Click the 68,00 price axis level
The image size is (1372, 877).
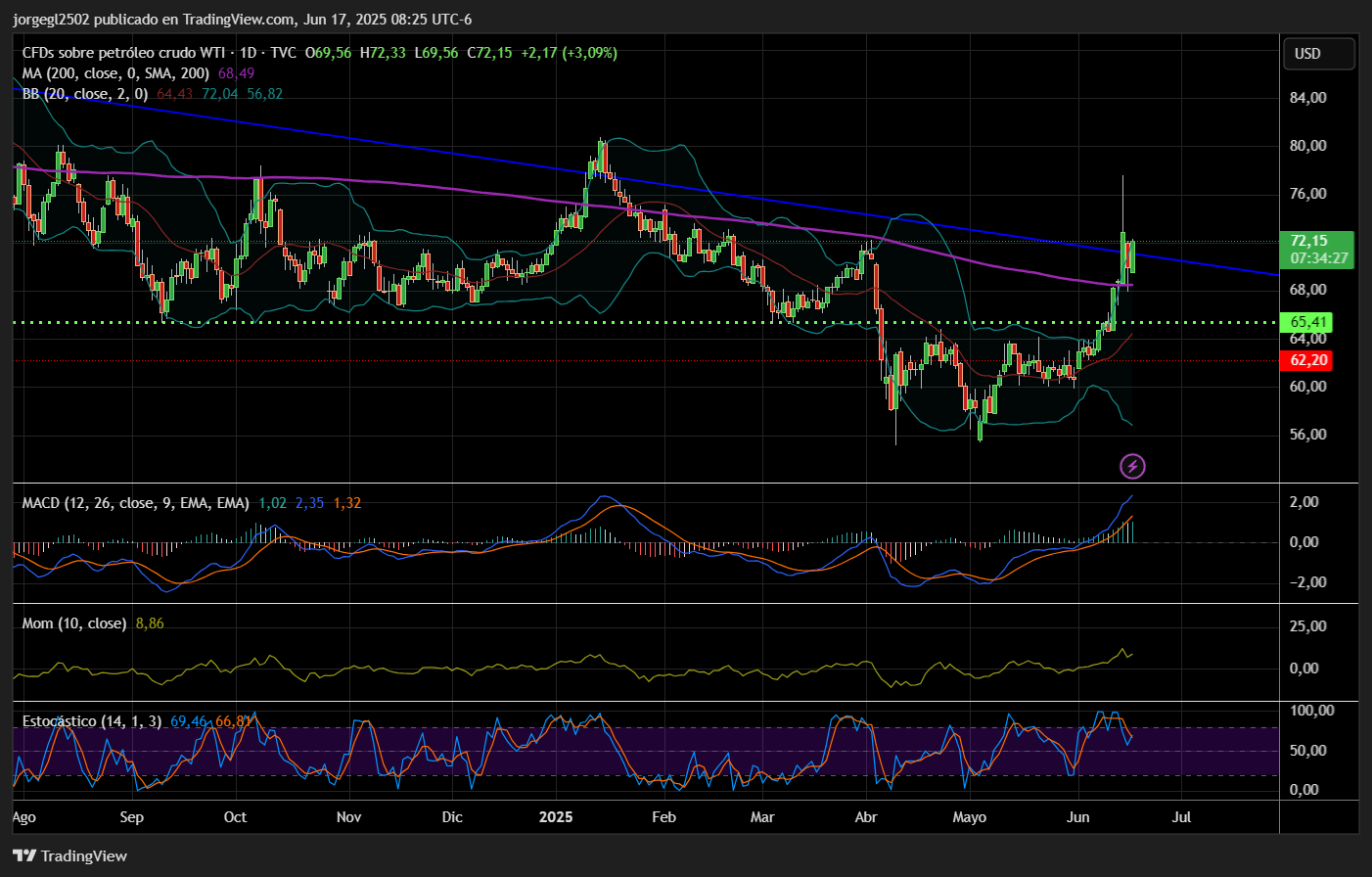click(1308, 290)
